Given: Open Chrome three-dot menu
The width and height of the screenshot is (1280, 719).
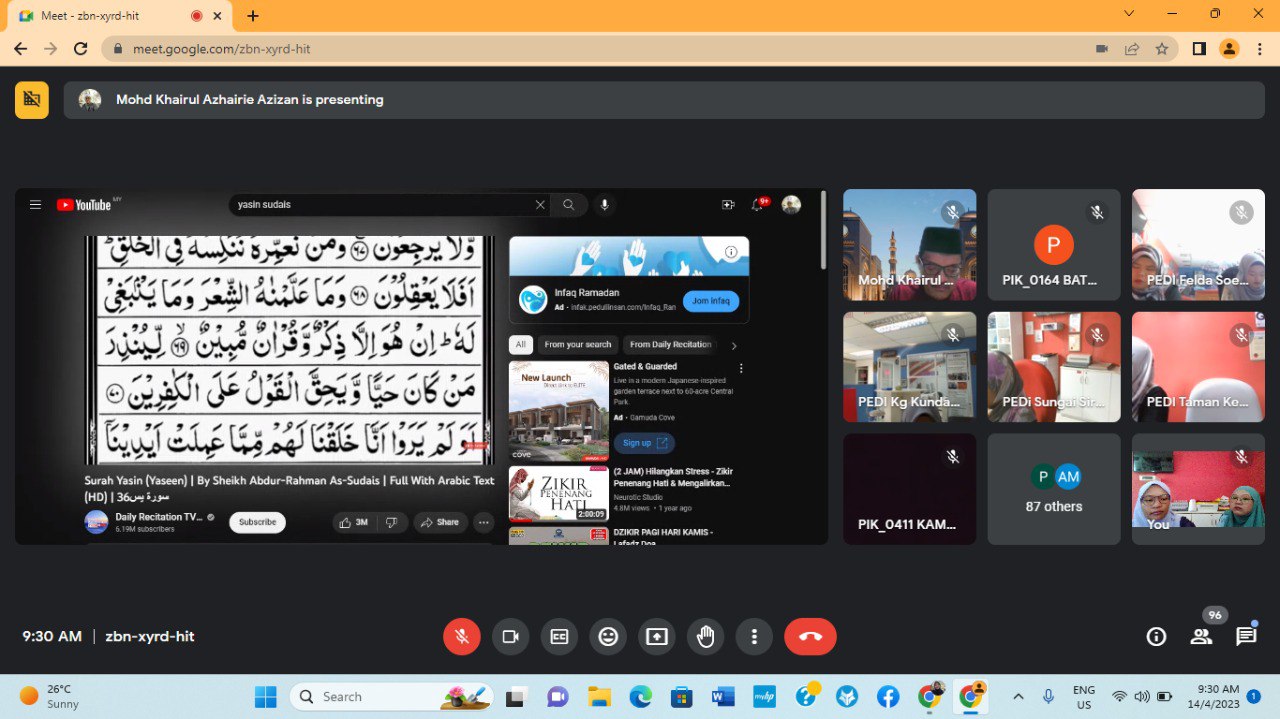Looking at the screenshot, I should tap(1259, 48).
